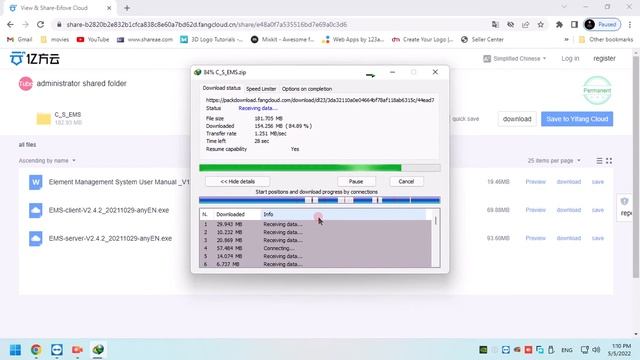Save EMS-server-V2.4.2 exe file
The width and height of the screenshot is (640, 360).
click(x=598, y=238)
